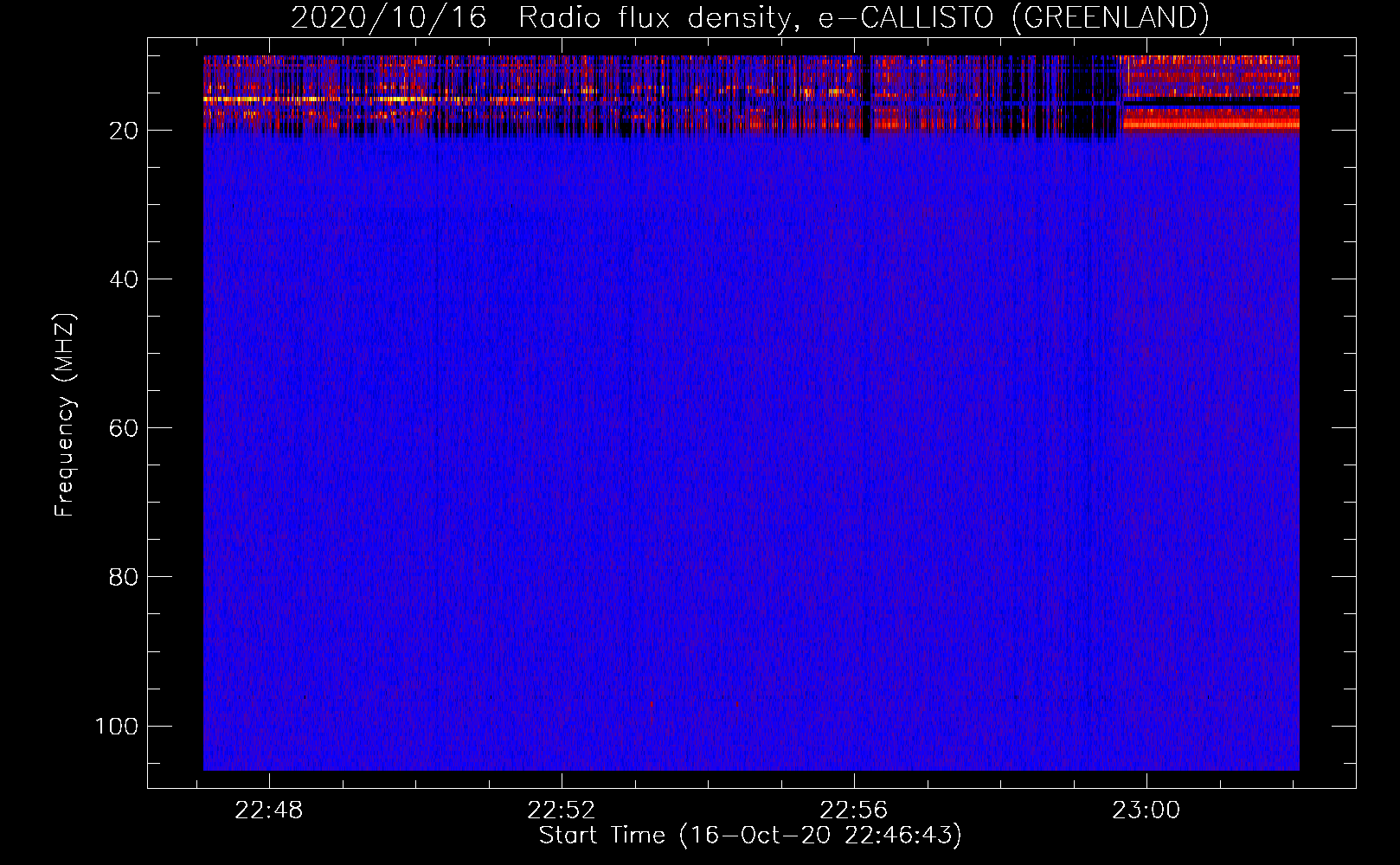1400x865 pixels.
Task: Click the 22:56 time tick label
Action: click(854, 811)
